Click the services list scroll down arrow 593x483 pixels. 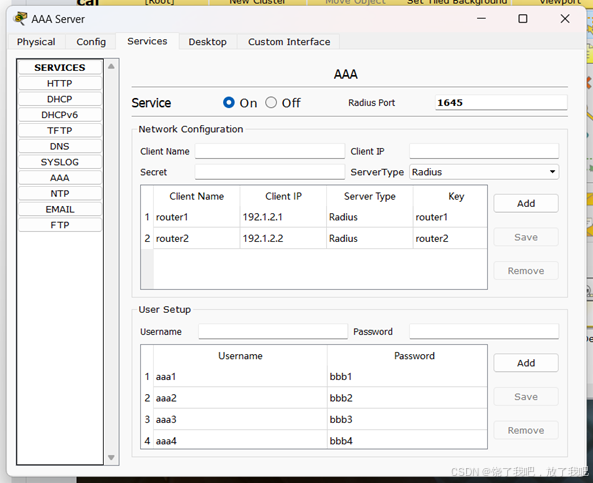pos(111,457)
